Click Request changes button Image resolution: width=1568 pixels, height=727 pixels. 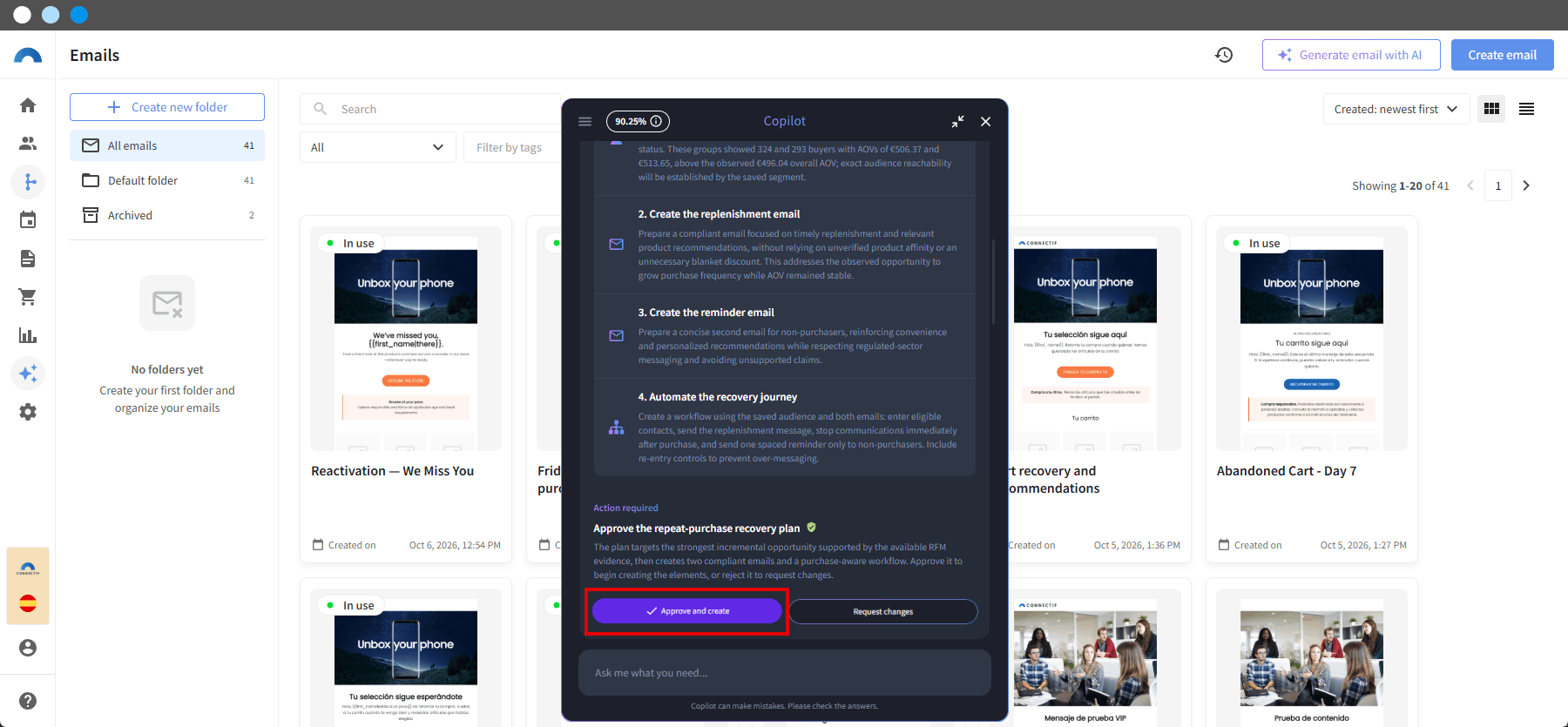click(883, 611)
